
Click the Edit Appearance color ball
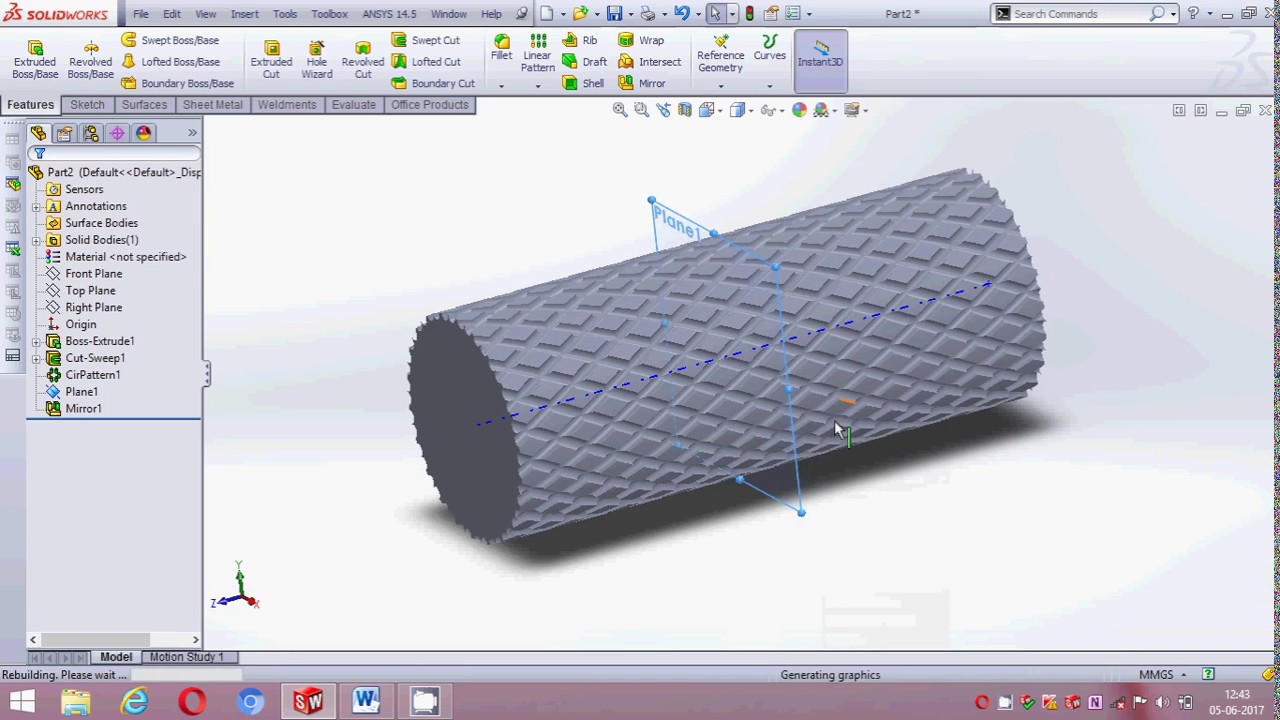[799, 110]
